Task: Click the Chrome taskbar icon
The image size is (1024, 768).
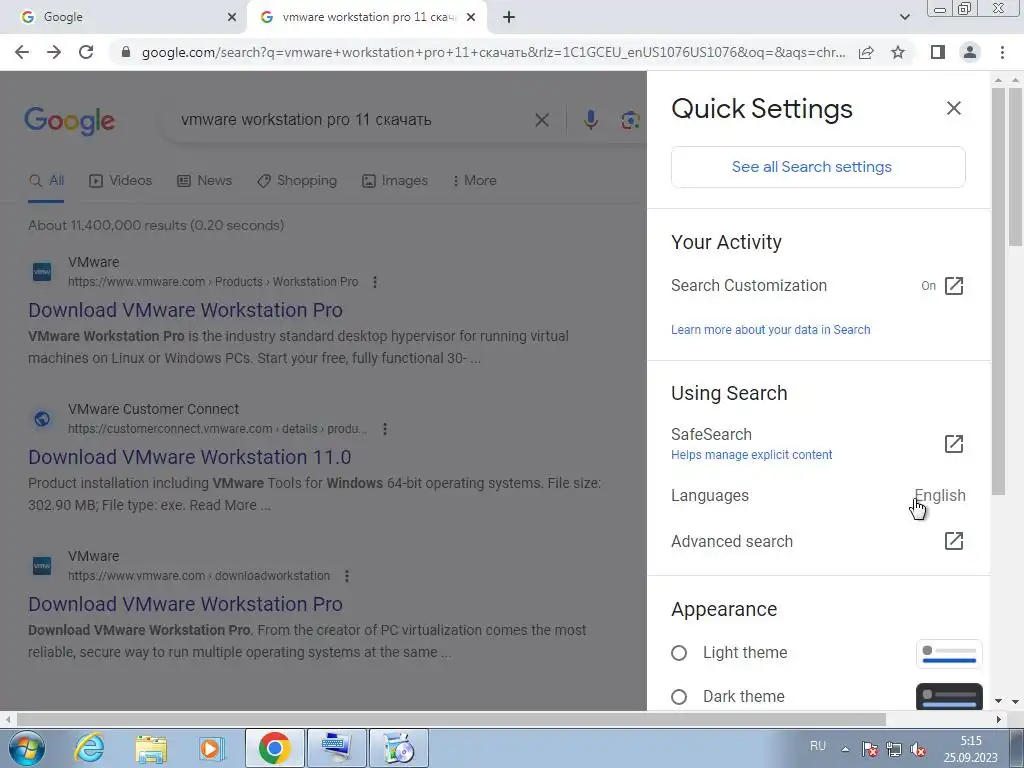Action: coord(274,748)
